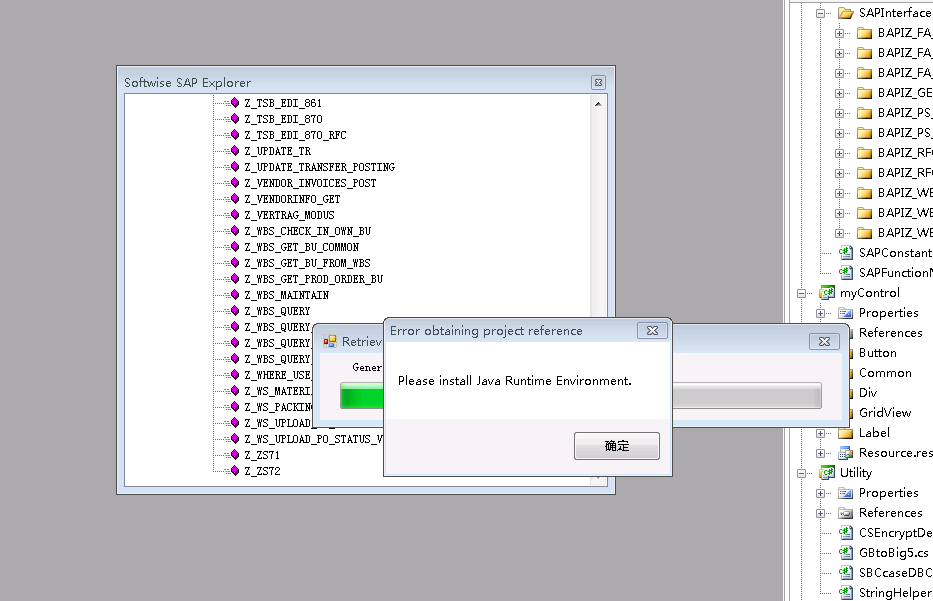This screenshot has height=601, width=933.
Task: Select the SBCcaseDBC file in Utility
Action: click(895, 573)
